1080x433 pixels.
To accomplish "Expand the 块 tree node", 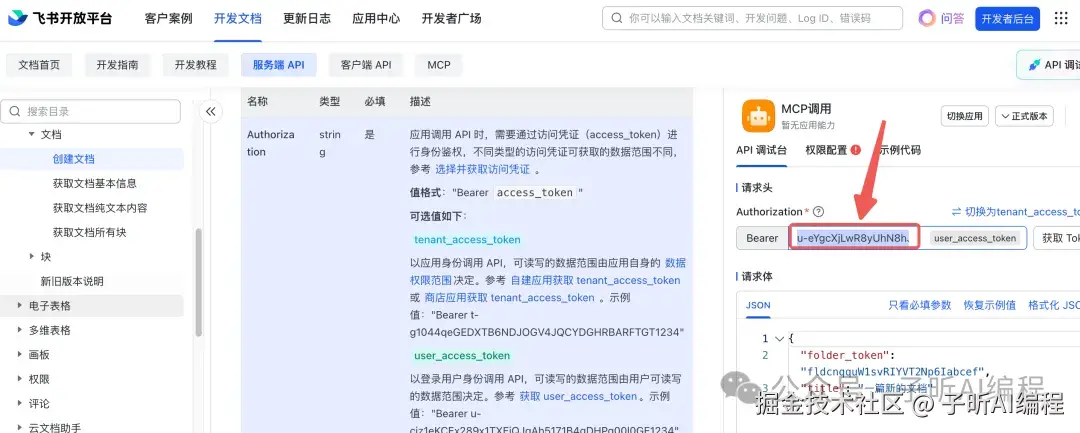I will click(x=31, y=256).
